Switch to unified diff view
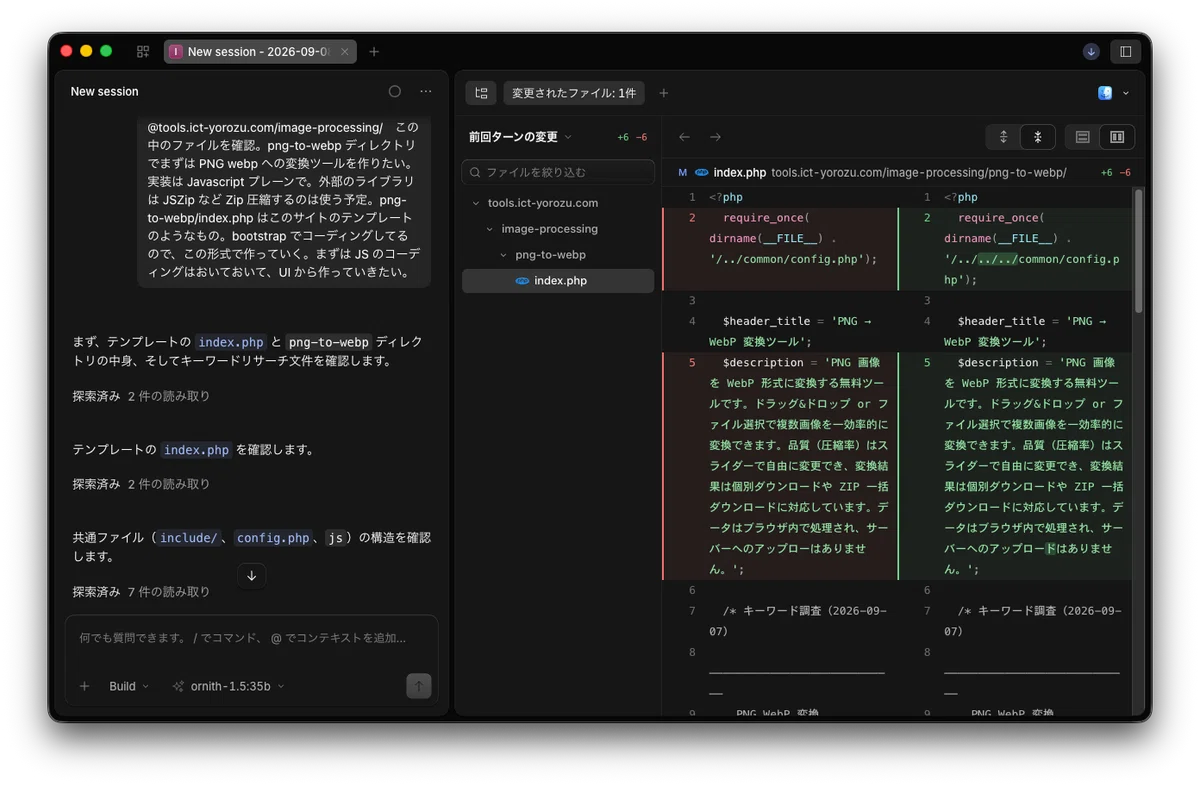This screenshot has height=786, width=1200. [1082, 137]
